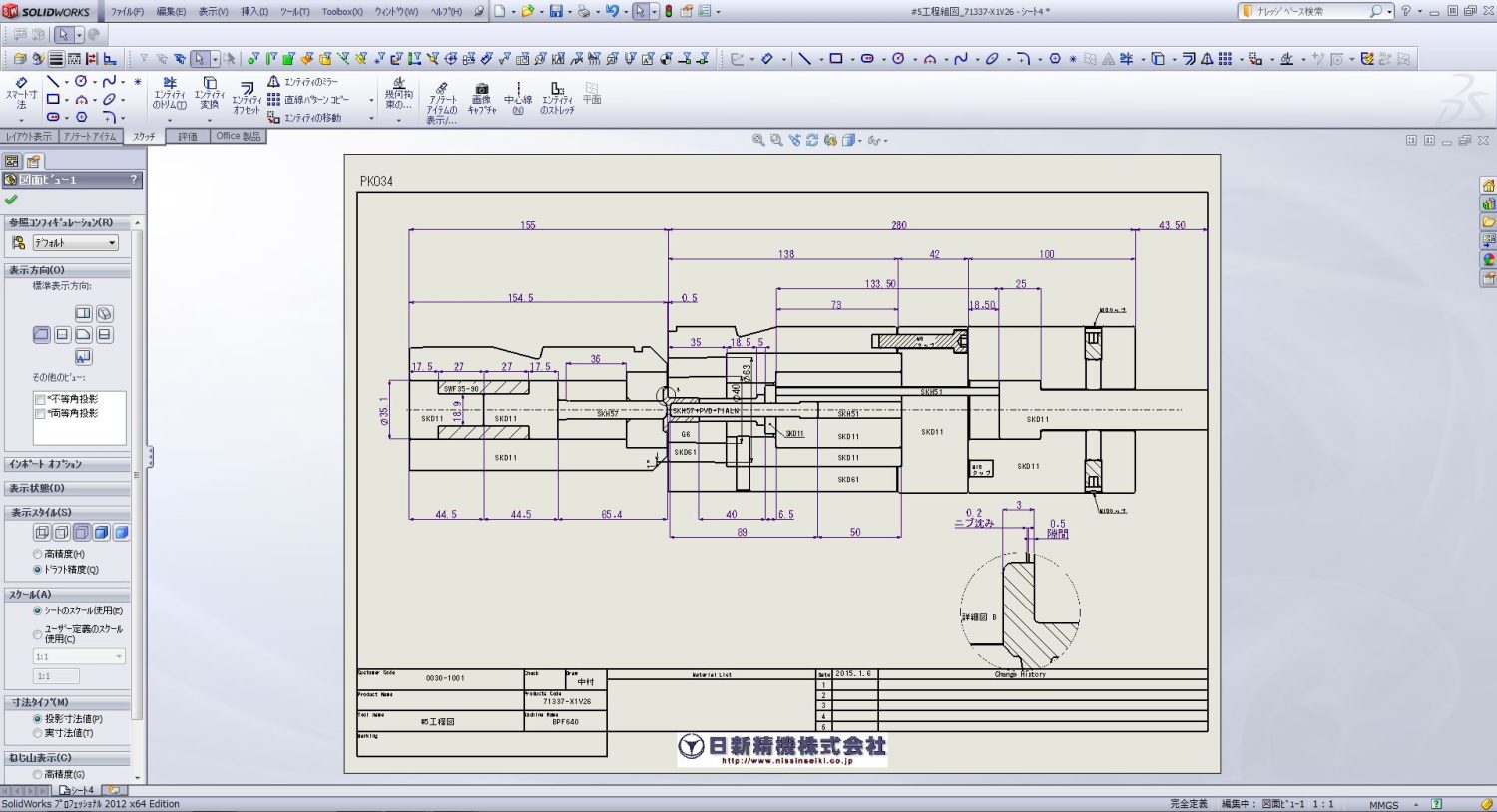Click the Undo arrow icon
Viewport: 1497px width, 812px height.
tap(612, 11)
